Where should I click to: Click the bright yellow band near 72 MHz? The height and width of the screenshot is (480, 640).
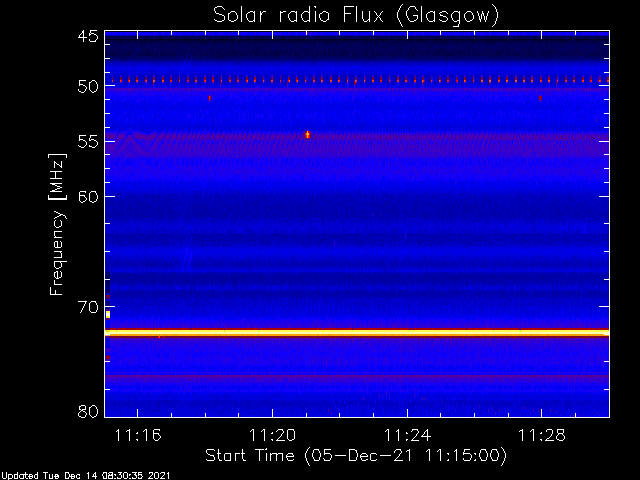point(357,333)
